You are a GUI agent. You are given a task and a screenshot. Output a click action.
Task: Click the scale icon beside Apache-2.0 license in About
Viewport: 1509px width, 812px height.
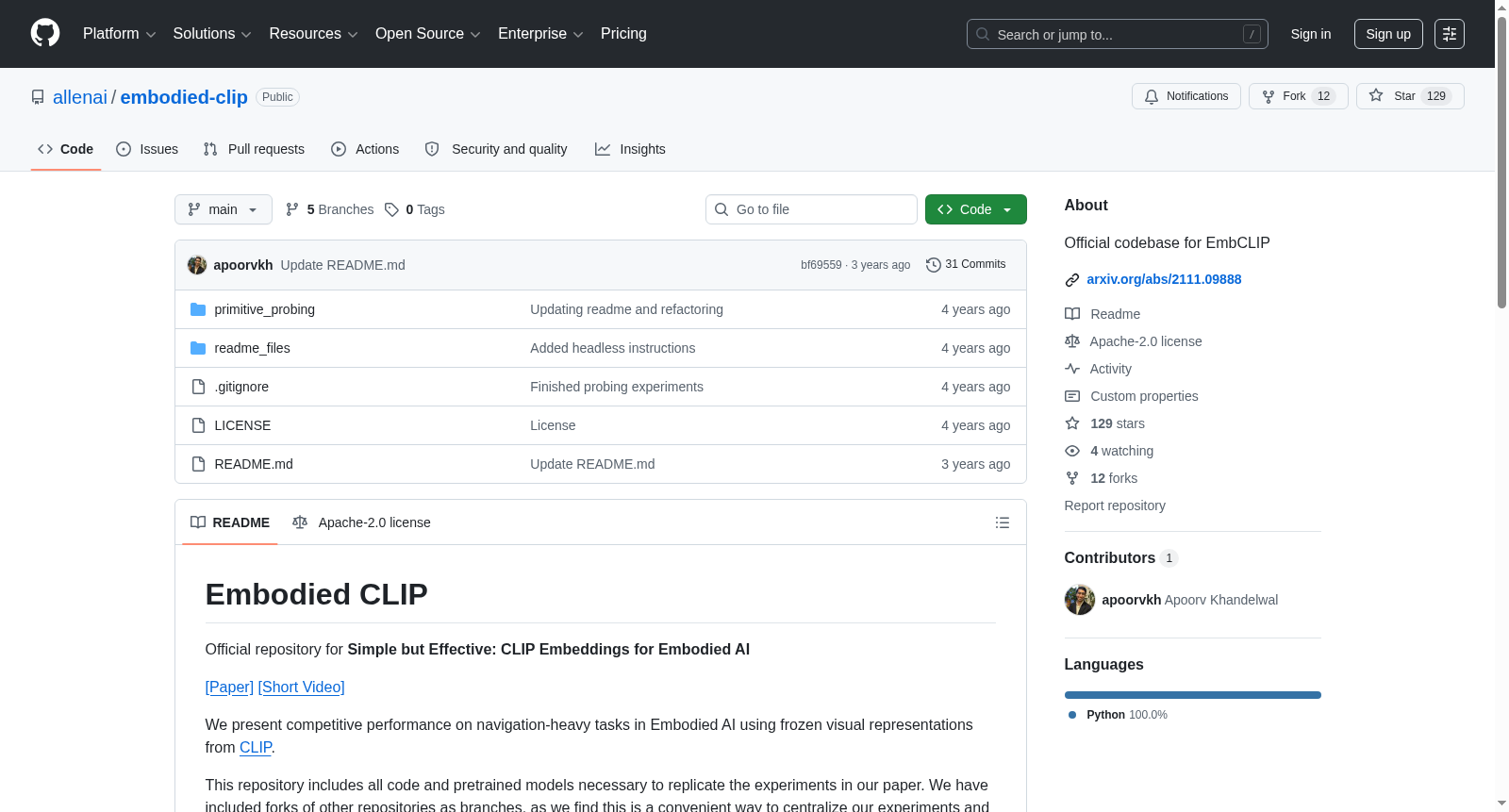tap(1072, 341)
